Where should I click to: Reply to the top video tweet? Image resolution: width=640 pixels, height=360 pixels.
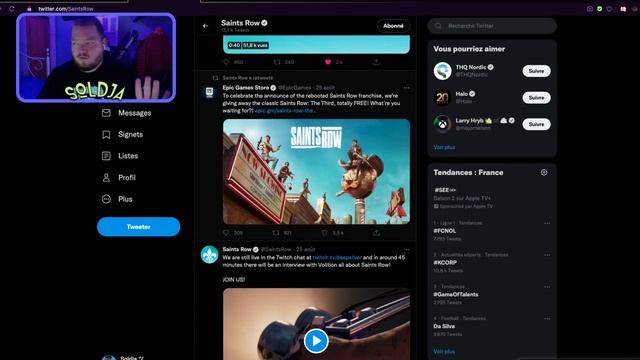tap(226, 62)
